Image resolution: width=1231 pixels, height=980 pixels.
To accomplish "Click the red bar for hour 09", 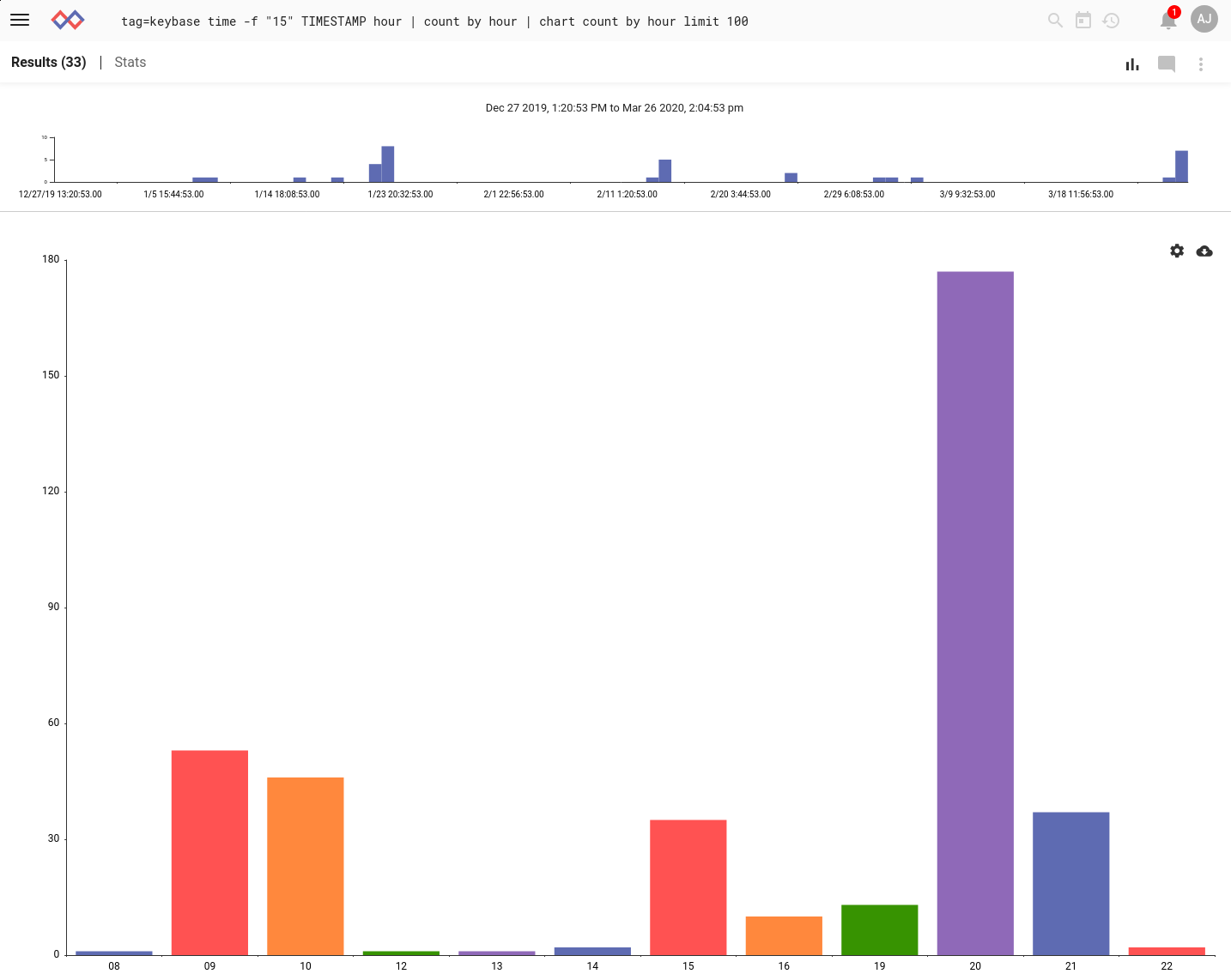I will pos(209,852).
